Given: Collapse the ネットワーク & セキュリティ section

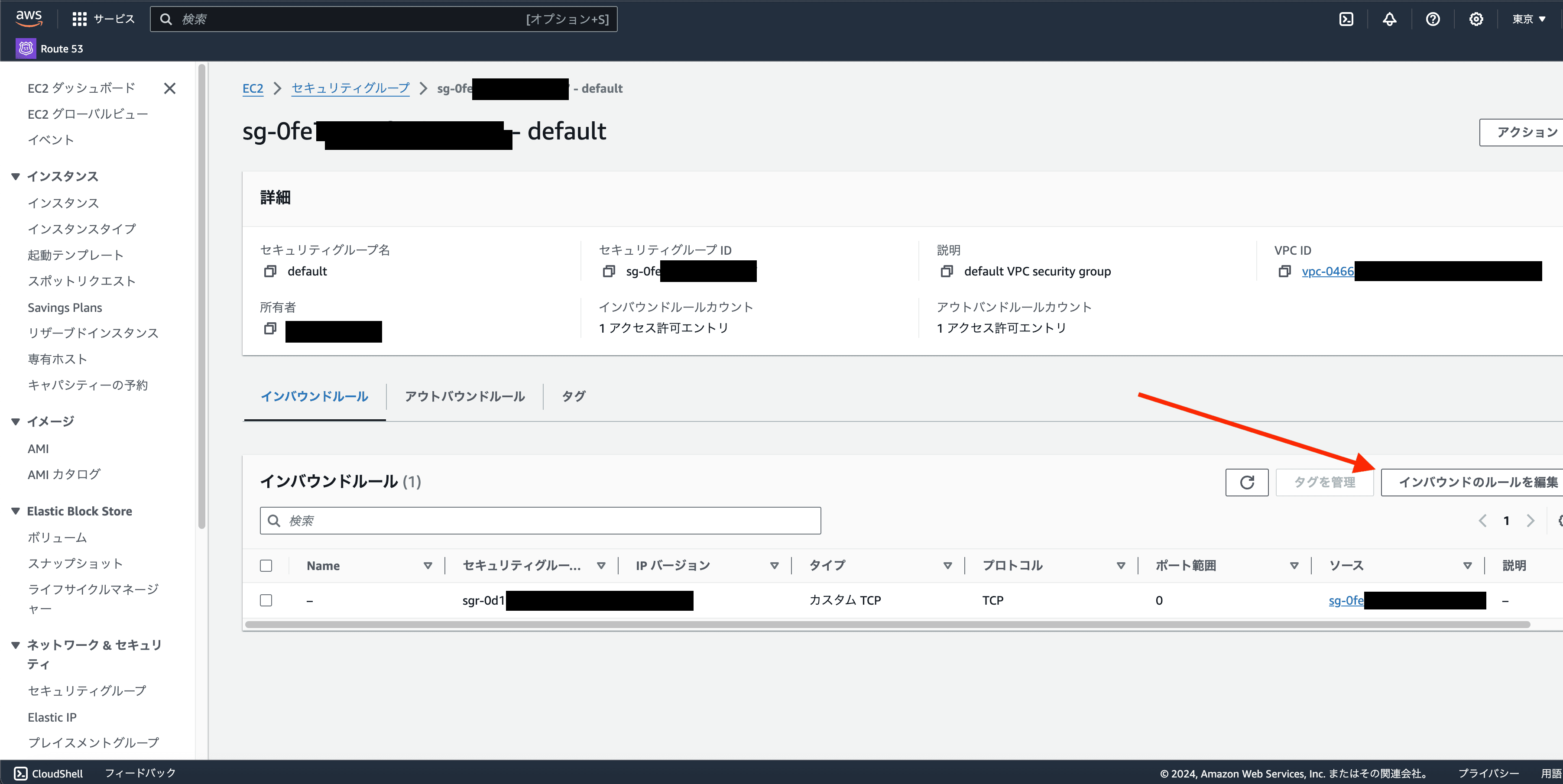Looking at the screenshot, I should point(16,645).
